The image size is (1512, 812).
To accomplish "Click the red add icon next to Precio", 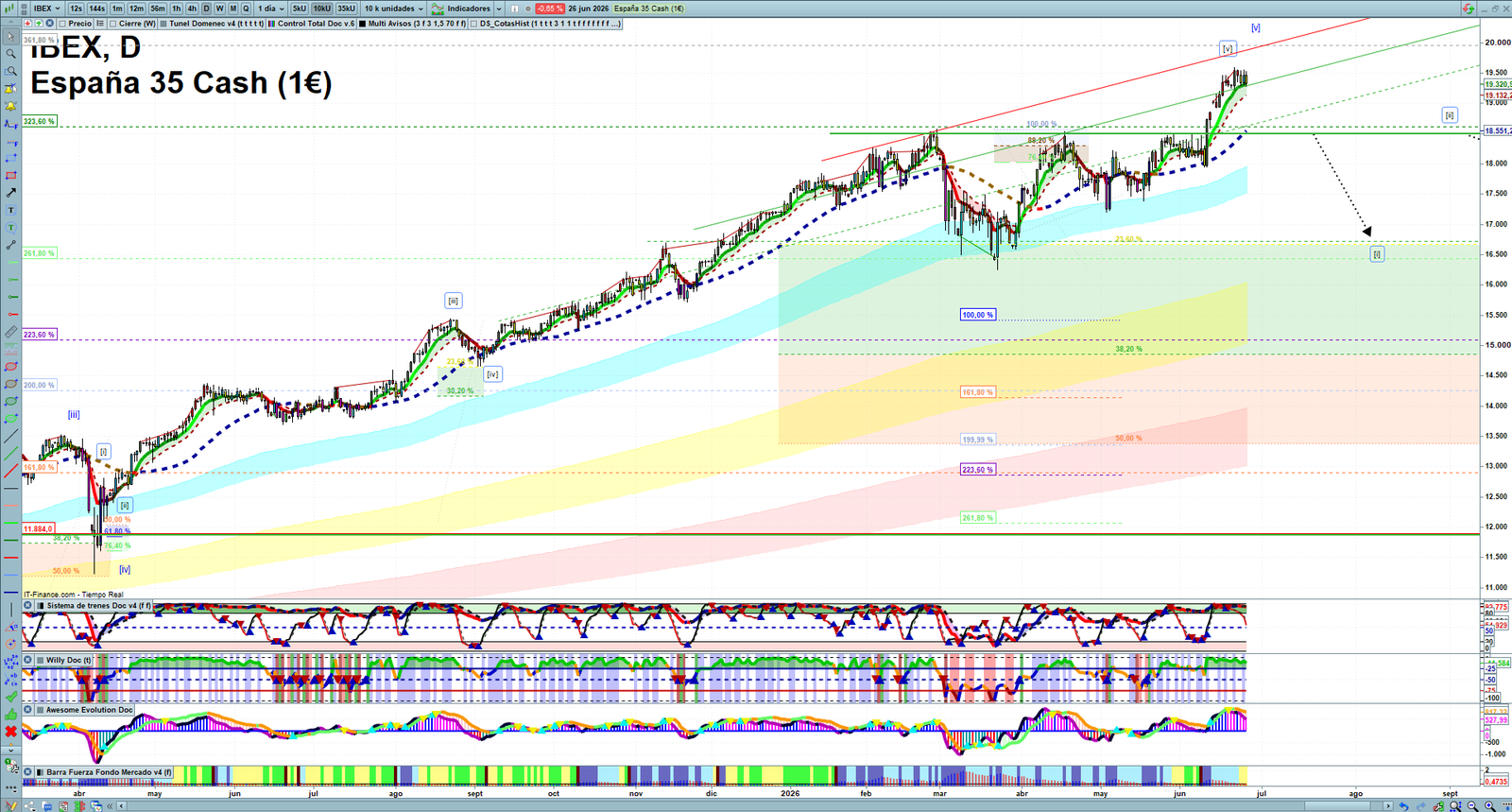I will coord(27,24).
